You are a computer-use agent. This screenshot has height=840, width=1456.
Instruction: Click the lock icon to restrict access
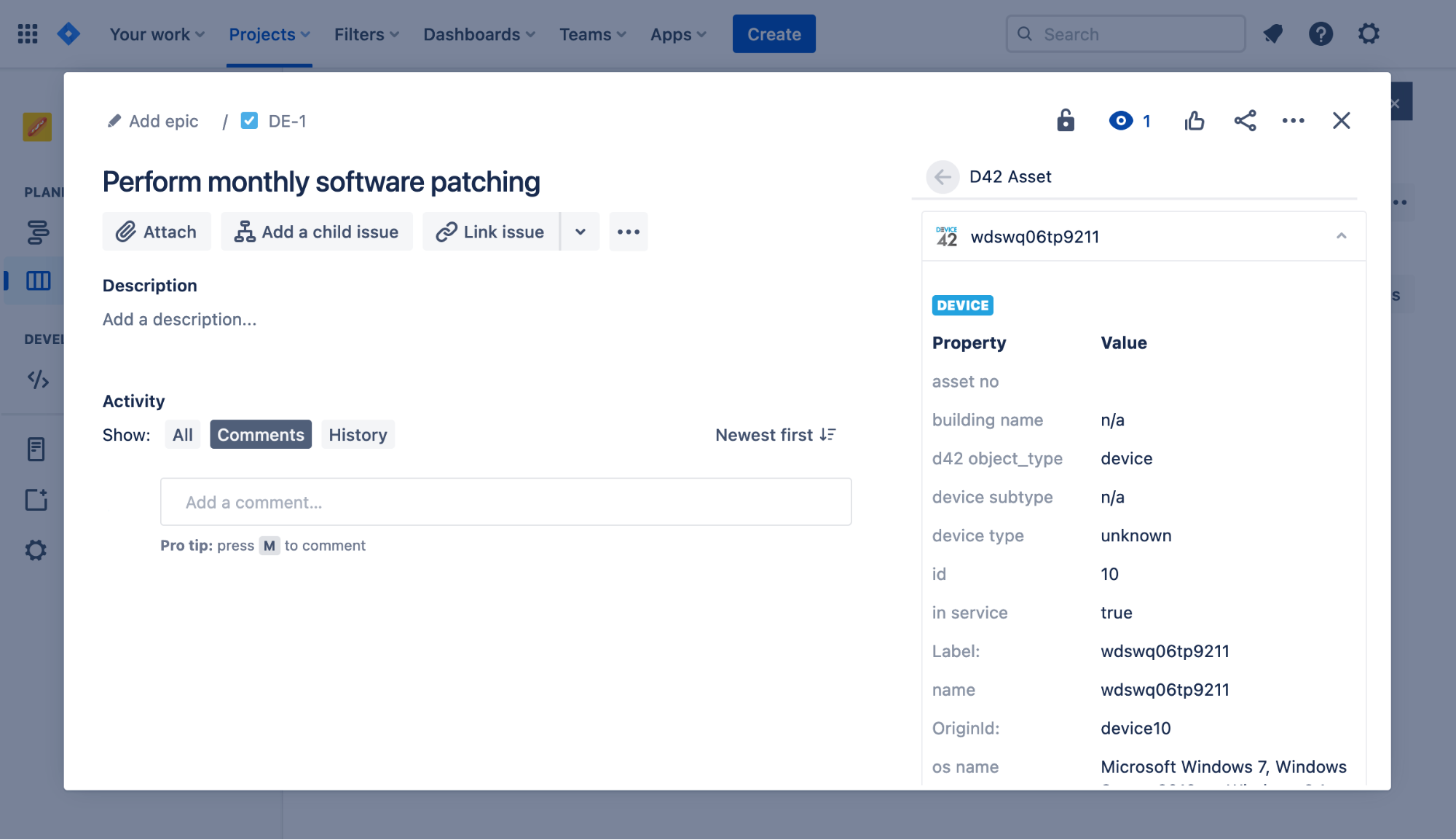pyautogui.click(x=1066, y=120)
